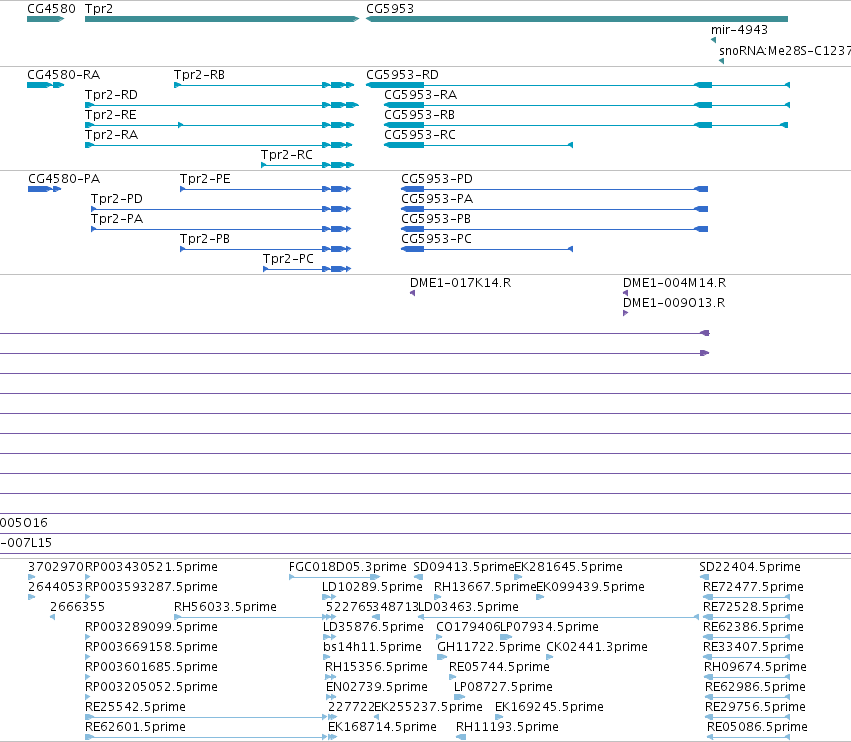Select the EK168714.5prime label
This screenshot has width=851, height=742.
pyautogui.click(x=382, y=727)
